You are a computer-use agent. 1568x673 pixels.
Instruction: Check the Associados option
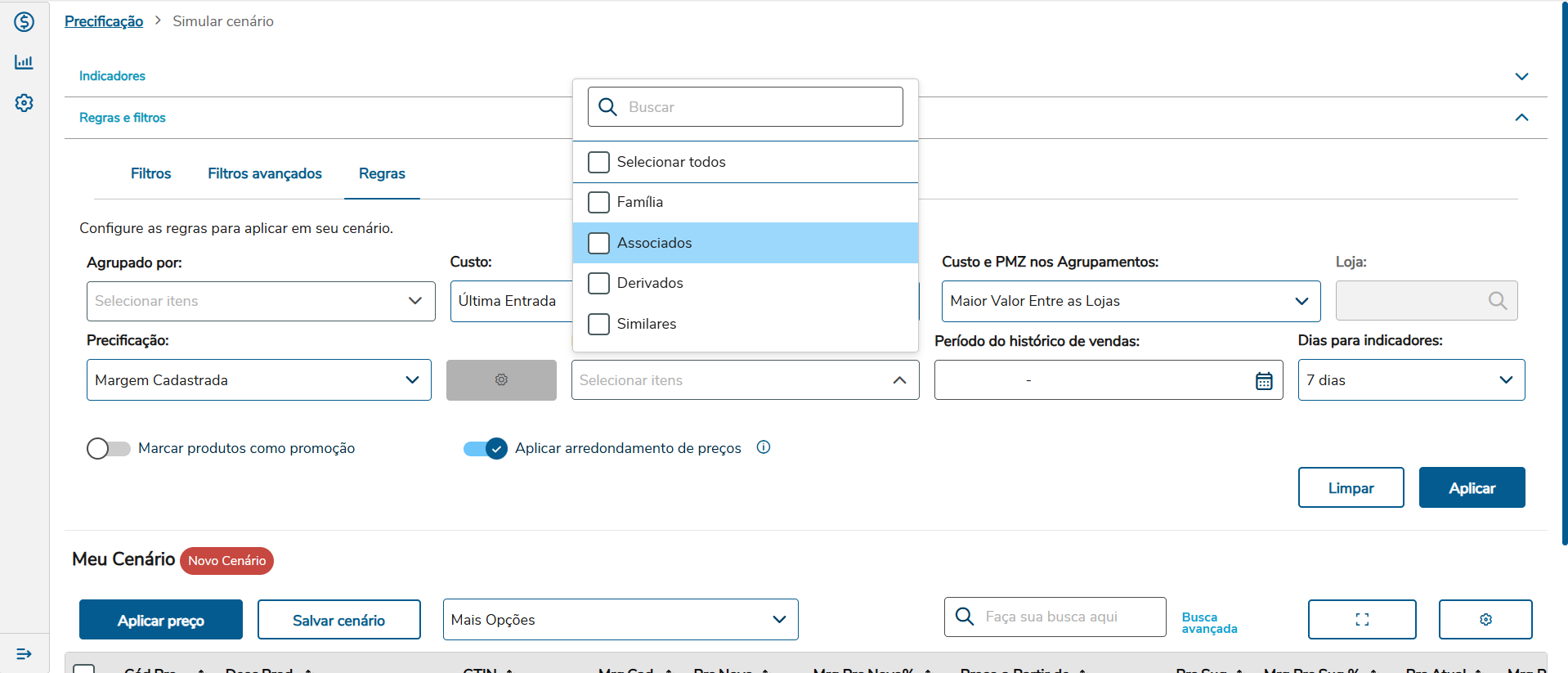tap(599, 243)
